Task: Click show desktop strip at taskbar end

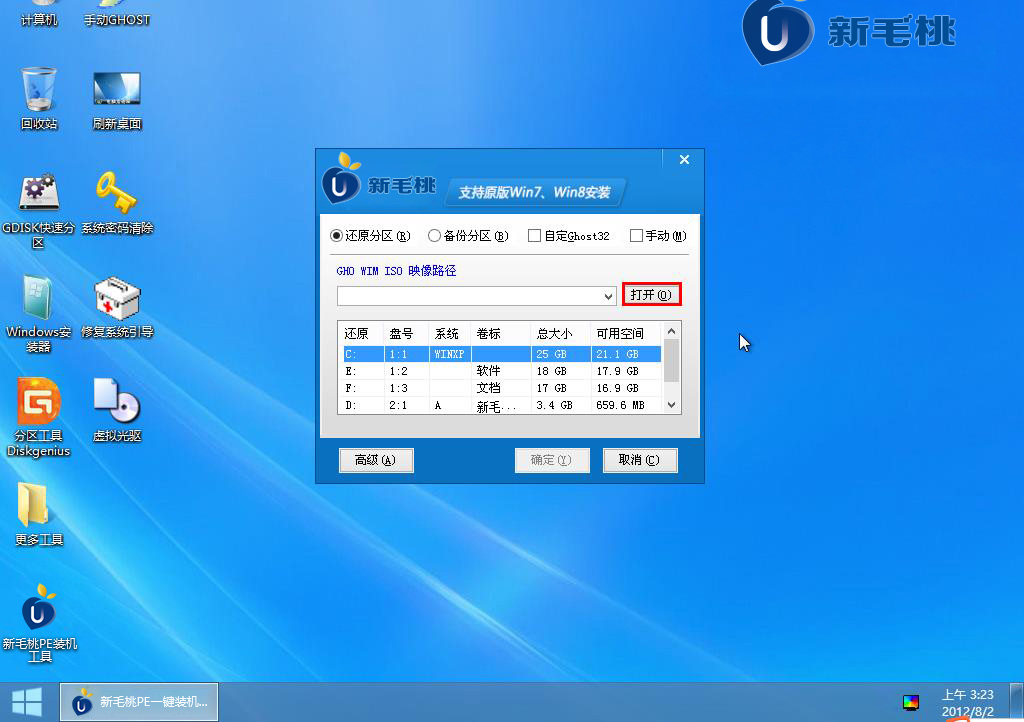Action: coord(1017,702)
